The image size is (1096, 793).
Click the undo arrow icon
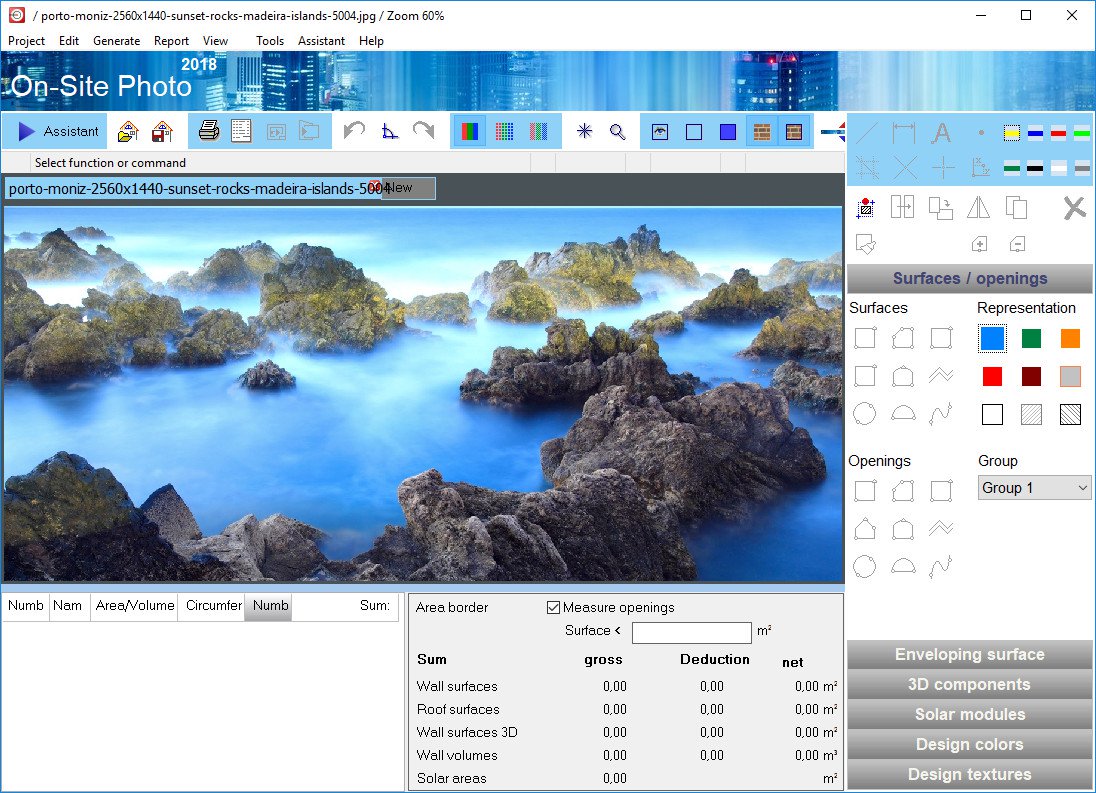[x=354, y=131]
